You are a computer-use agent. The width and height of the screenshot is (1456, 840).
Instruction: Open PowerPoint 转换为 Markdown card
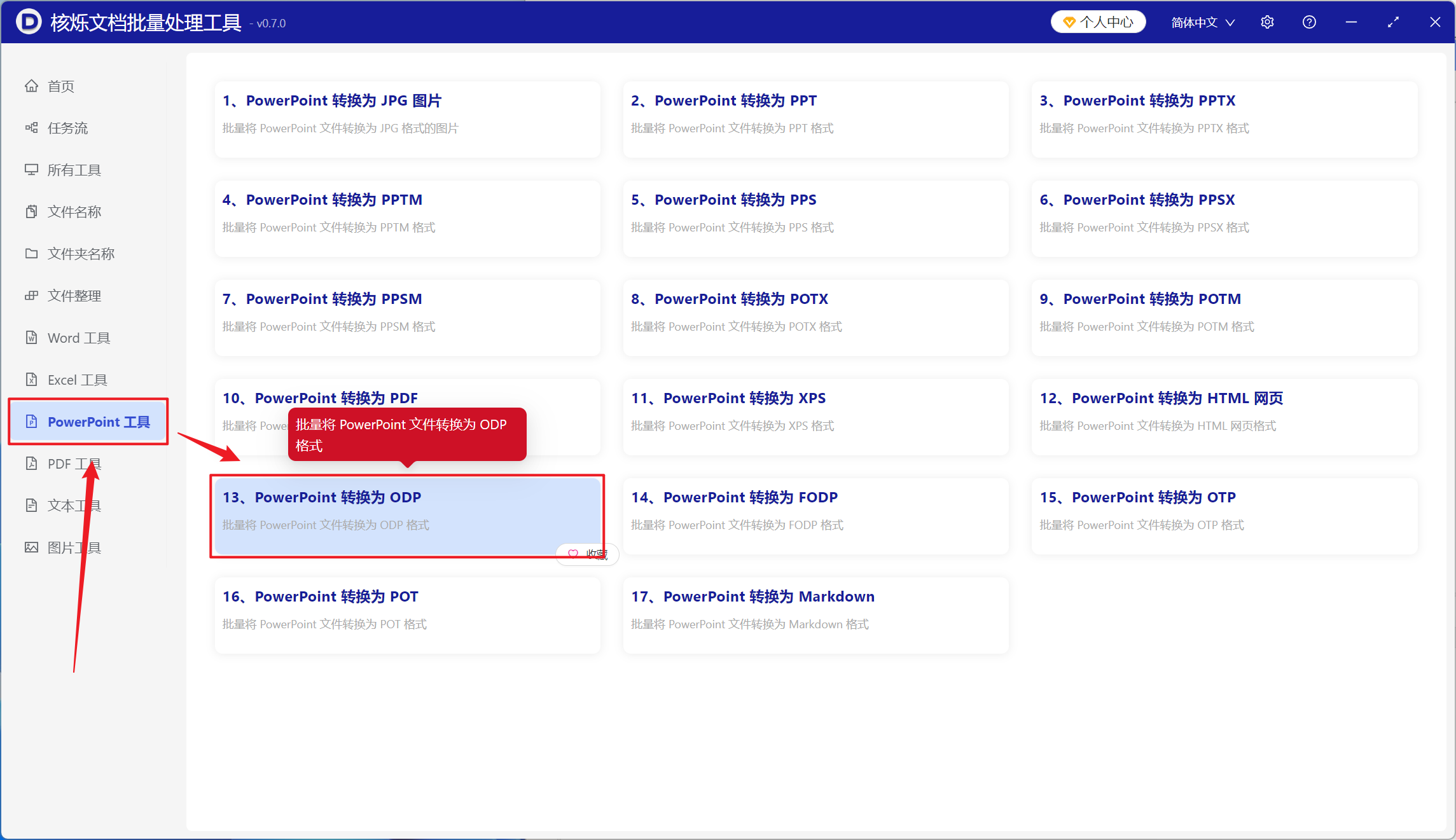coord(816,615)
